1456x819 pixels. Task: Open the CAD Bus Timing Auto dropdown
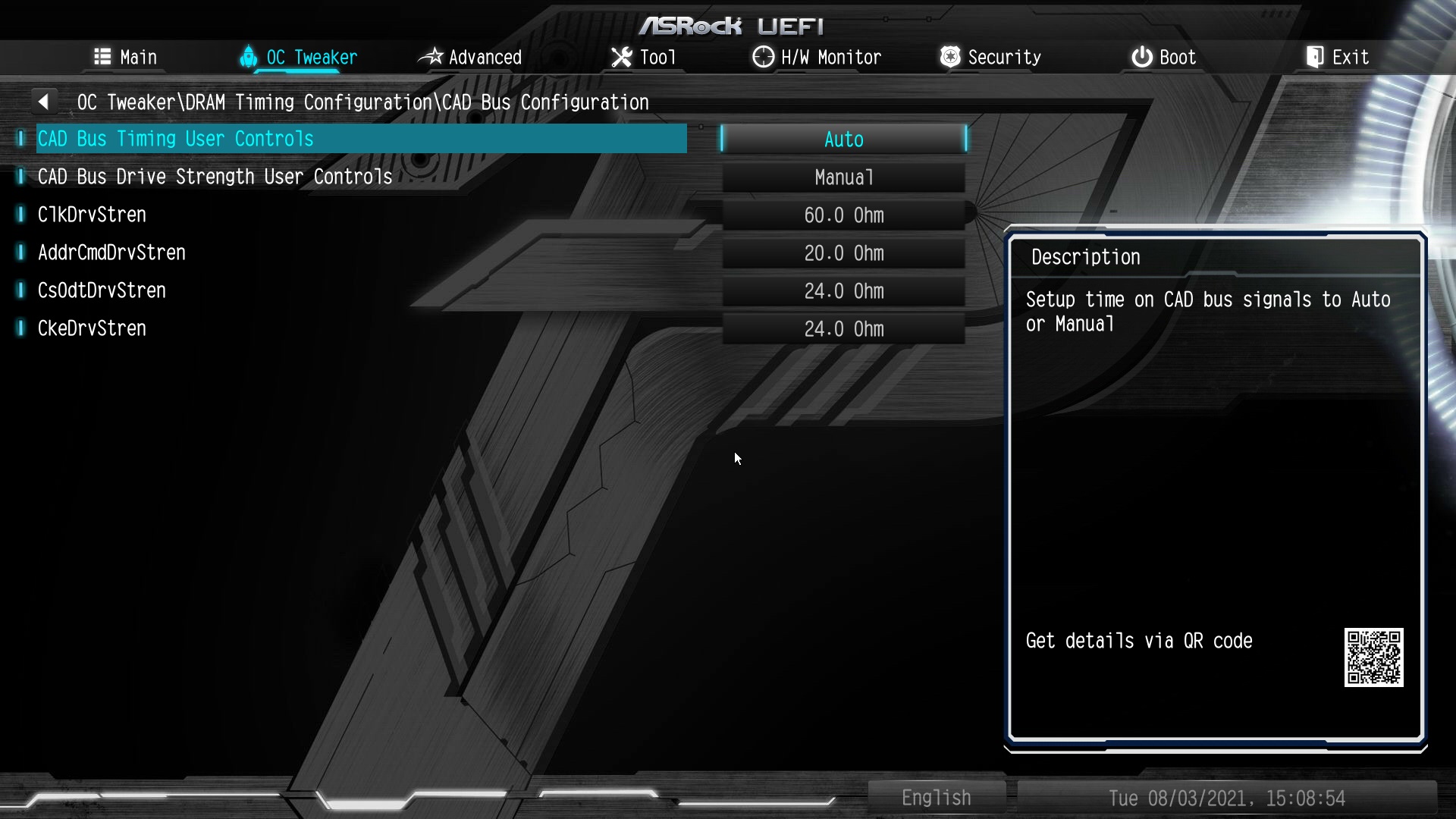pos(843,140)
